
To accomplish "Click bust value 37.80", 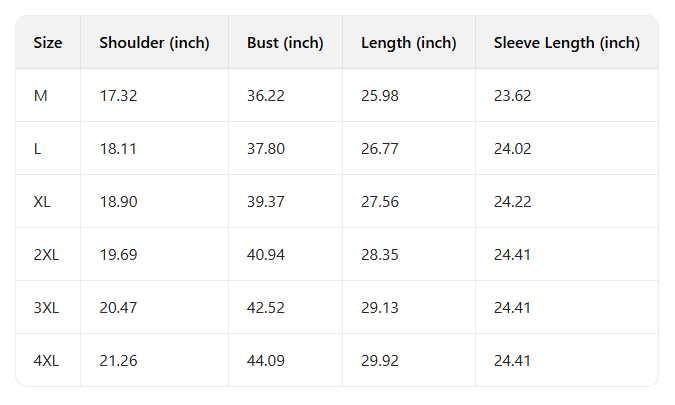I will pos(266,149).
